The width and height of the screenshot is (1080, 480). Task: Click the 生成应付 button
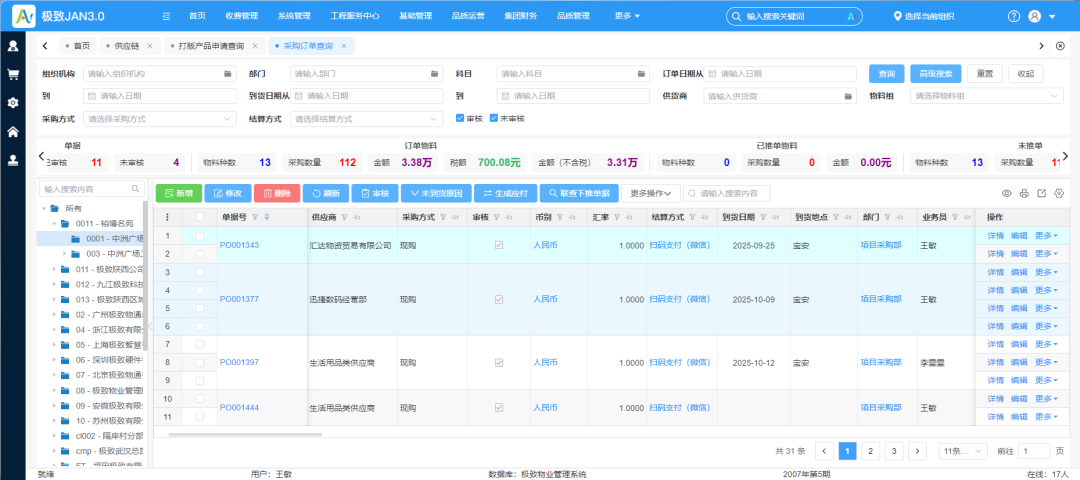click(x=506, y=194)
